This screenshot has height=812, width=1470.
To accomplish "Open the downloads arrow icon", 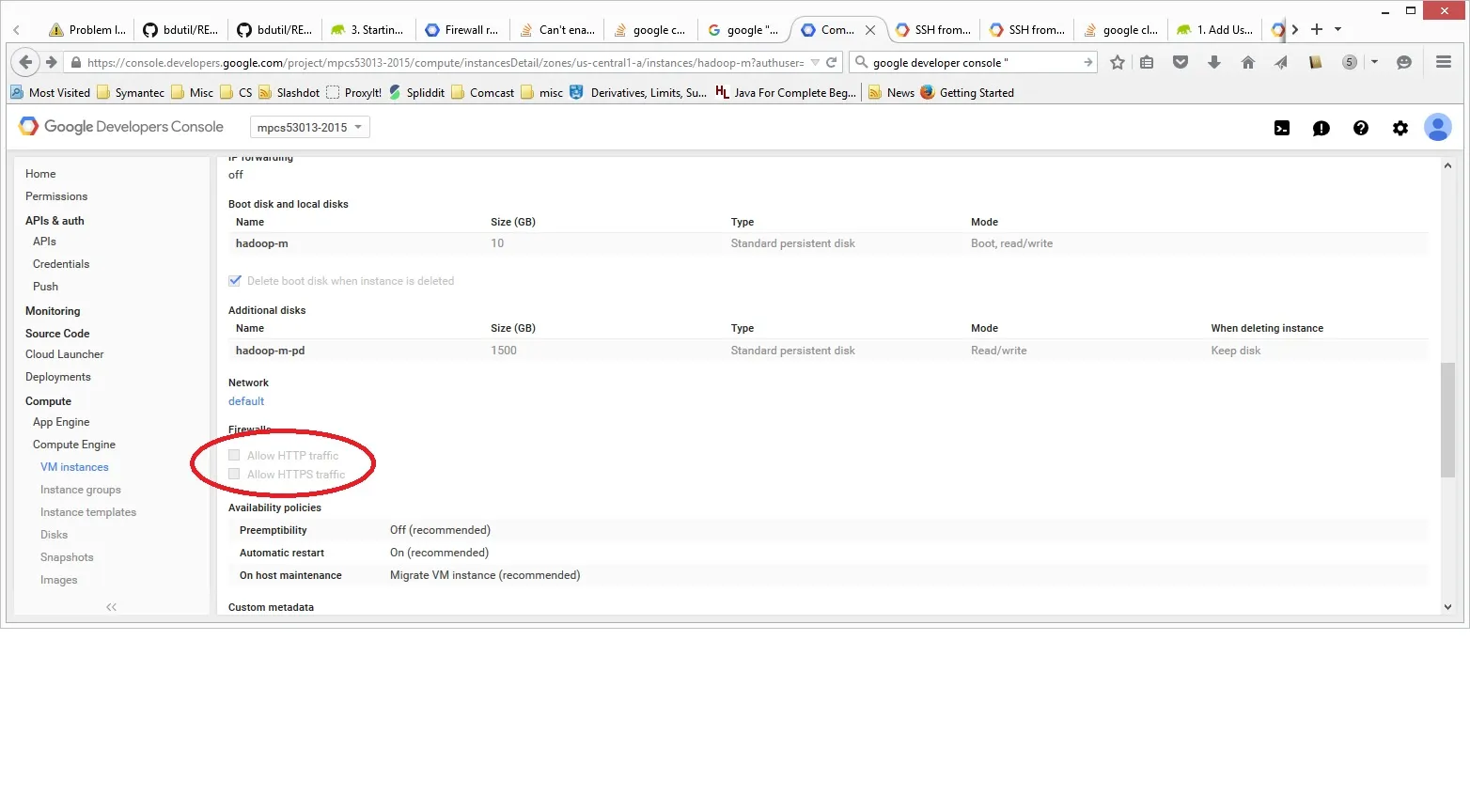I will coord(1214,62).
